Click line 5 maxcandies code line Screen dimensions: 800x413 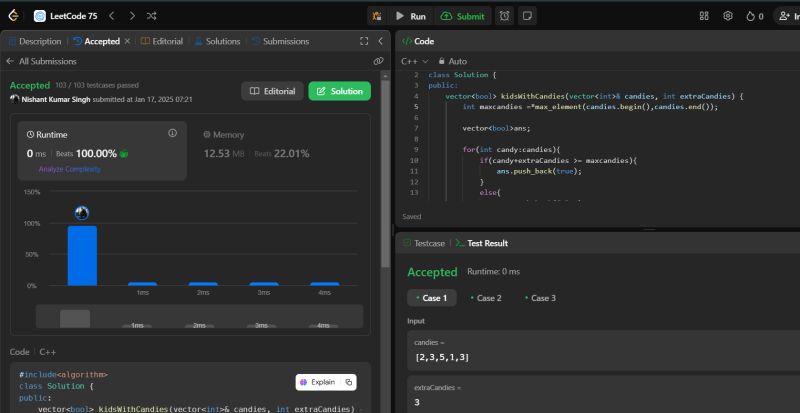[x=590, y=107]
